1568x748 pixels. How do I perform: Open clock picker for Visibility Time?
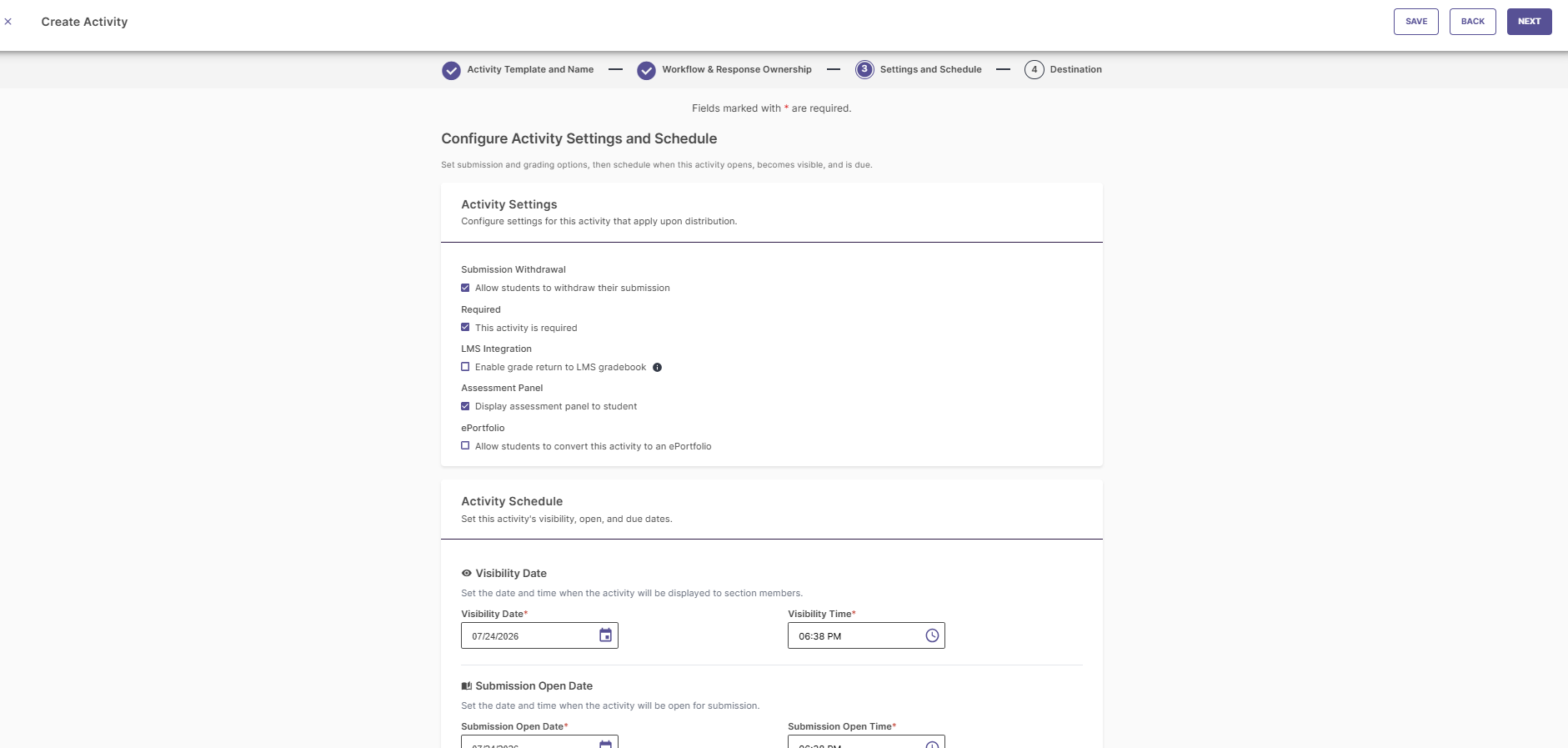click(932, 635)
